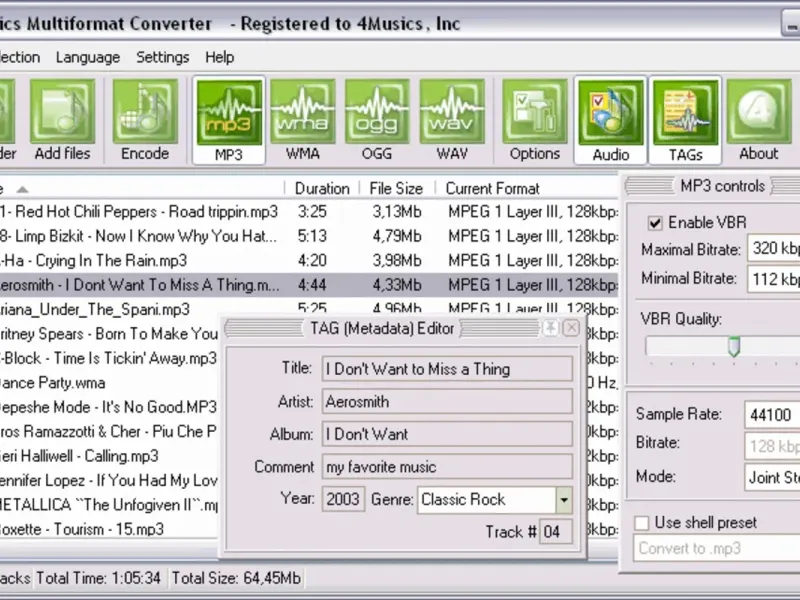
Task: Select Jennifer Lopez - If You Had row
Action: (109, 481)
